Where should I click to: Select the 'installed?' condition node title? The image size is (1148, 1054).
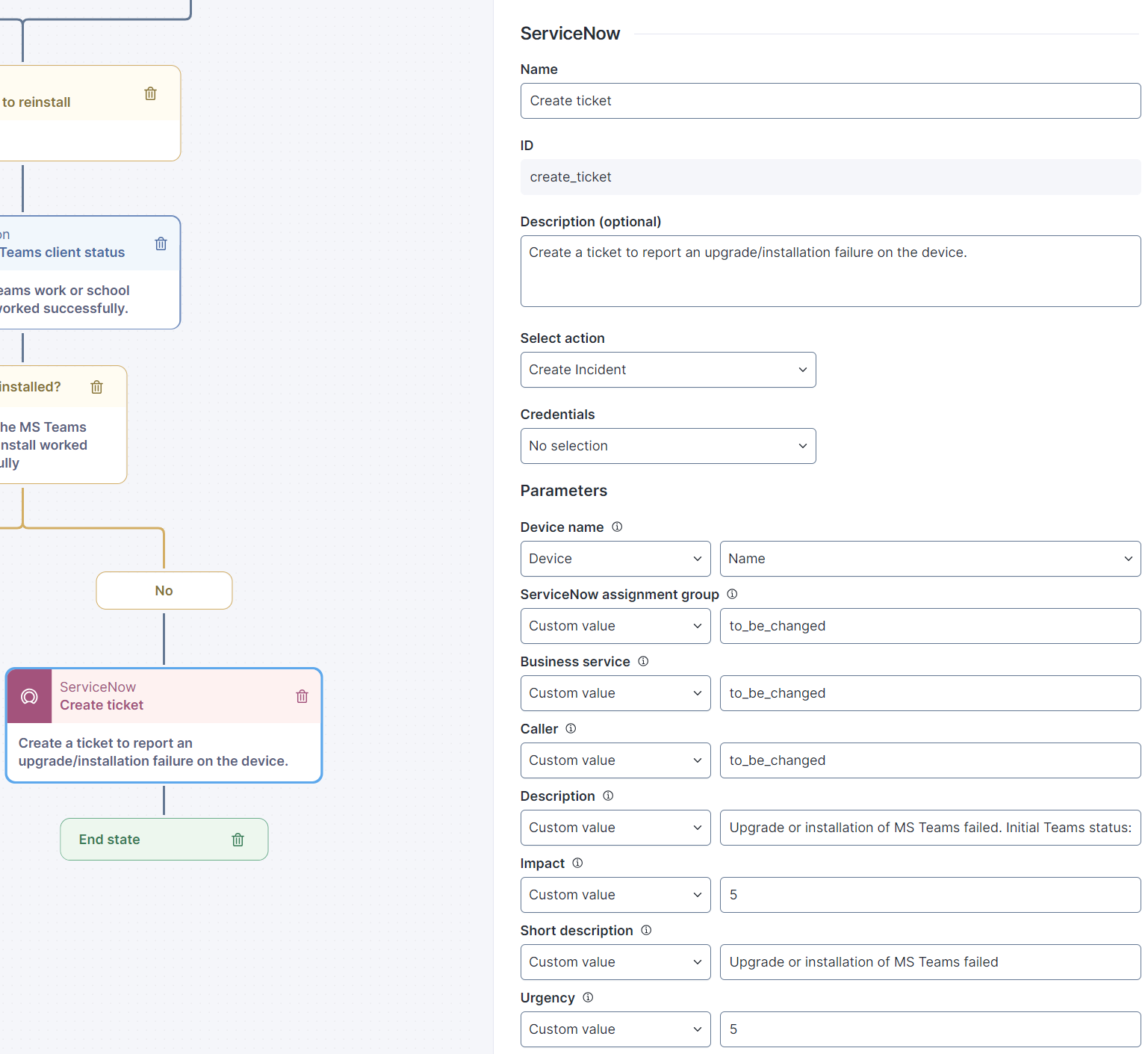31,387
